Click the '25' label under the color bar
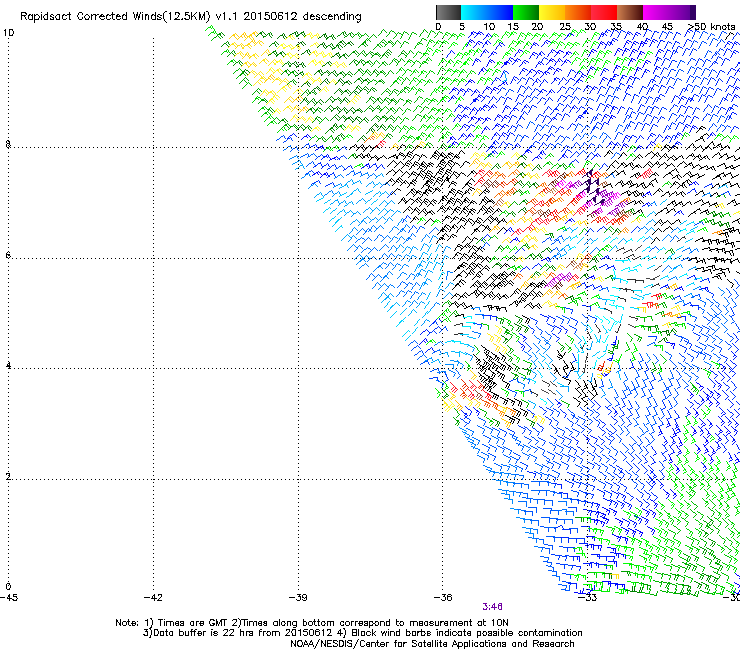This screenshot has height=650, width=740. (x=564, y=27)
